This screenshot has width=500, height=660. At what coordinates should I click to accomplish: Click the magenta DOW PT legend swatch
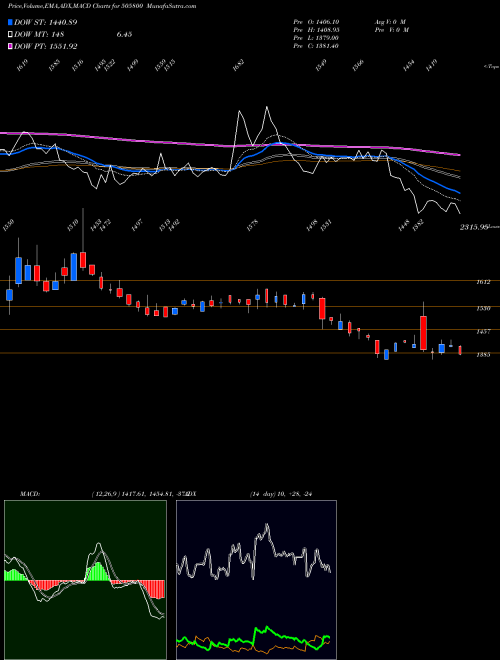[10, 46]
